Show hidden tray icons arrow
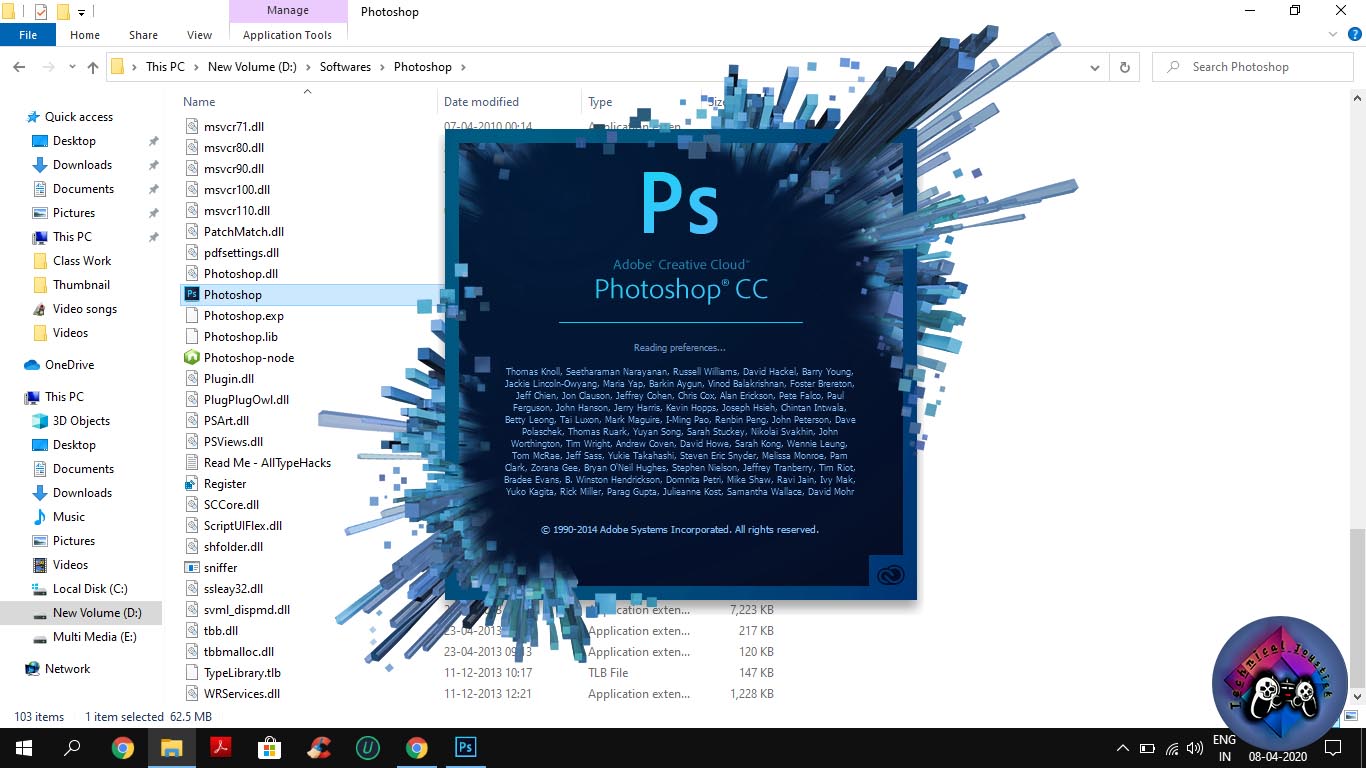This screenshot has height=768, width=1366. point(1123,748)
